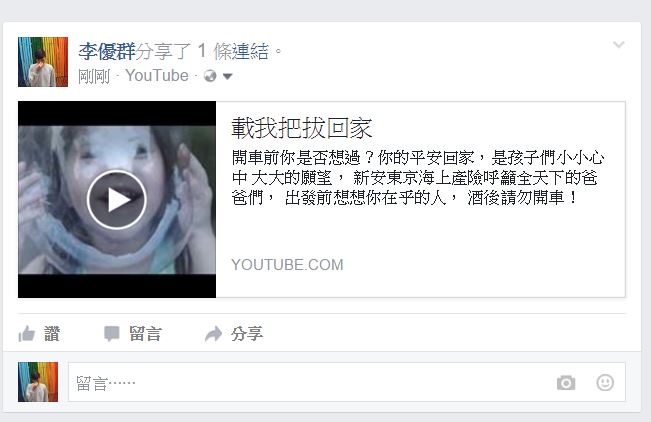This screenshot has width=651, height=422.
Task: Open the 載我把拔回家 video title
Action: [x=301, y=128]
